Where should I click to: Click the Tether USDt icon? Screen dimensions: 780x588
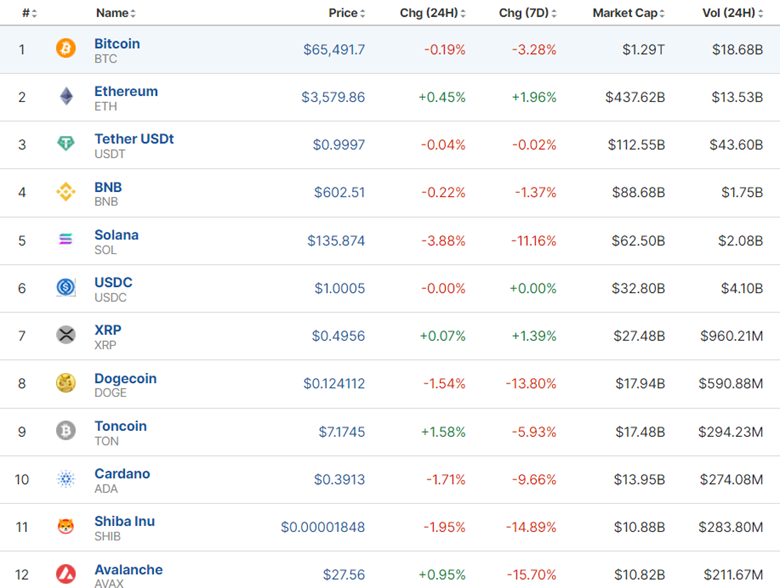66,144
